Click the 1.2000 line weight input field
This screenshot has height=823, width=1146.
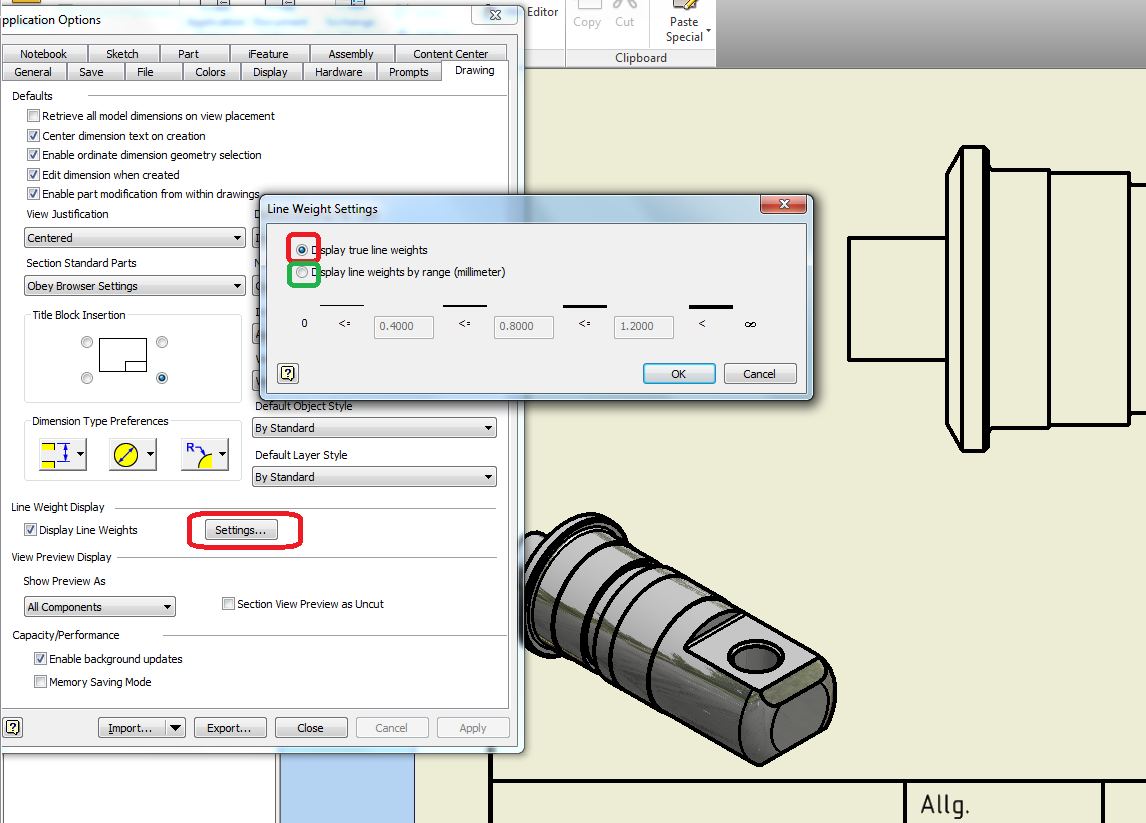(643, 326)
